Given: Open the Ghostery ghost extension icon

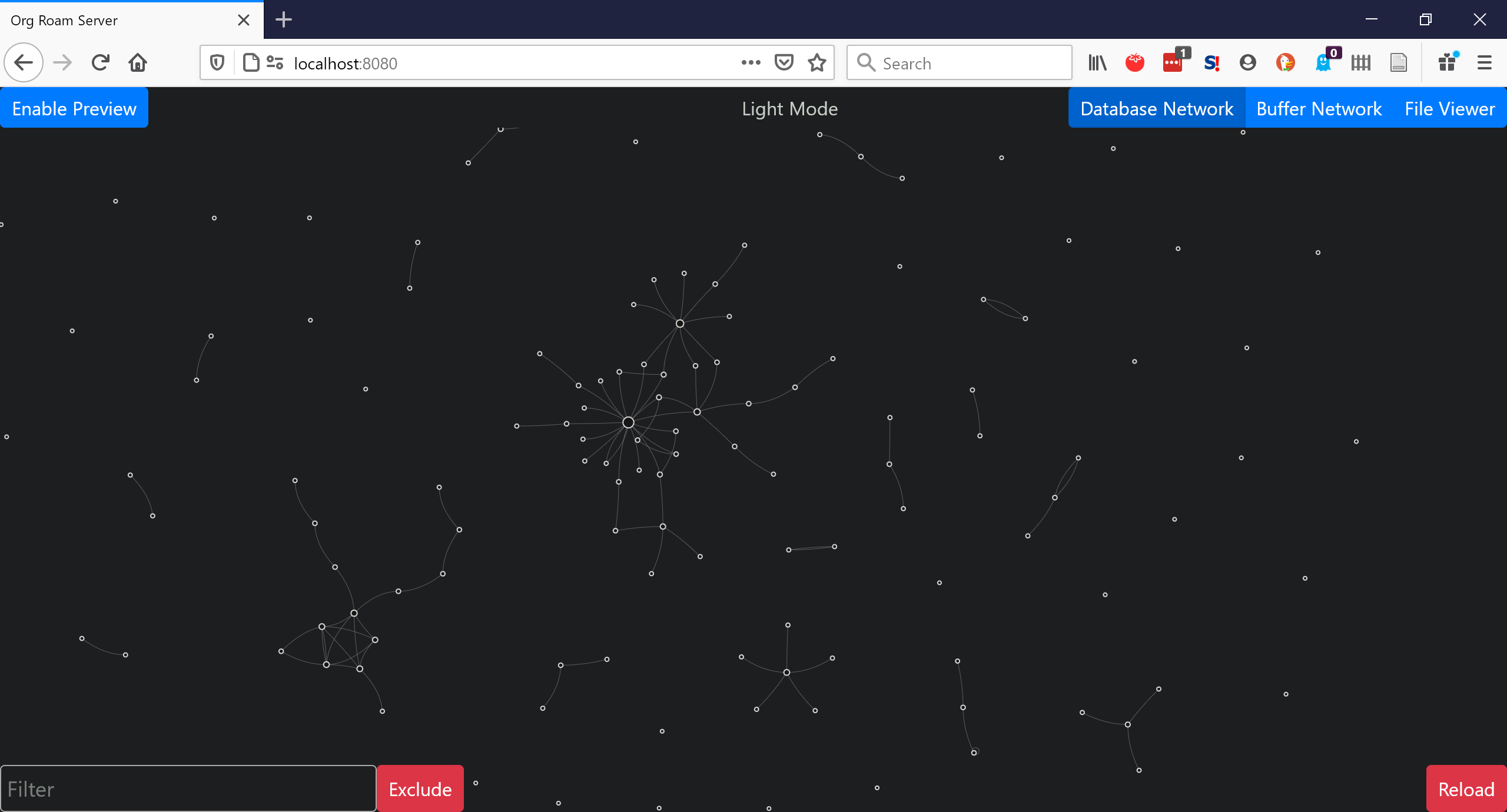Looking at the screenshot, I should coord(1323,62).
